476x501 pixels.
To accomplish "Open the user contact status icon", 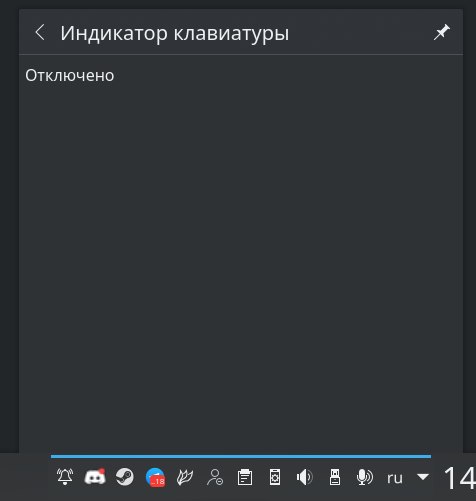I will (215, 477).
